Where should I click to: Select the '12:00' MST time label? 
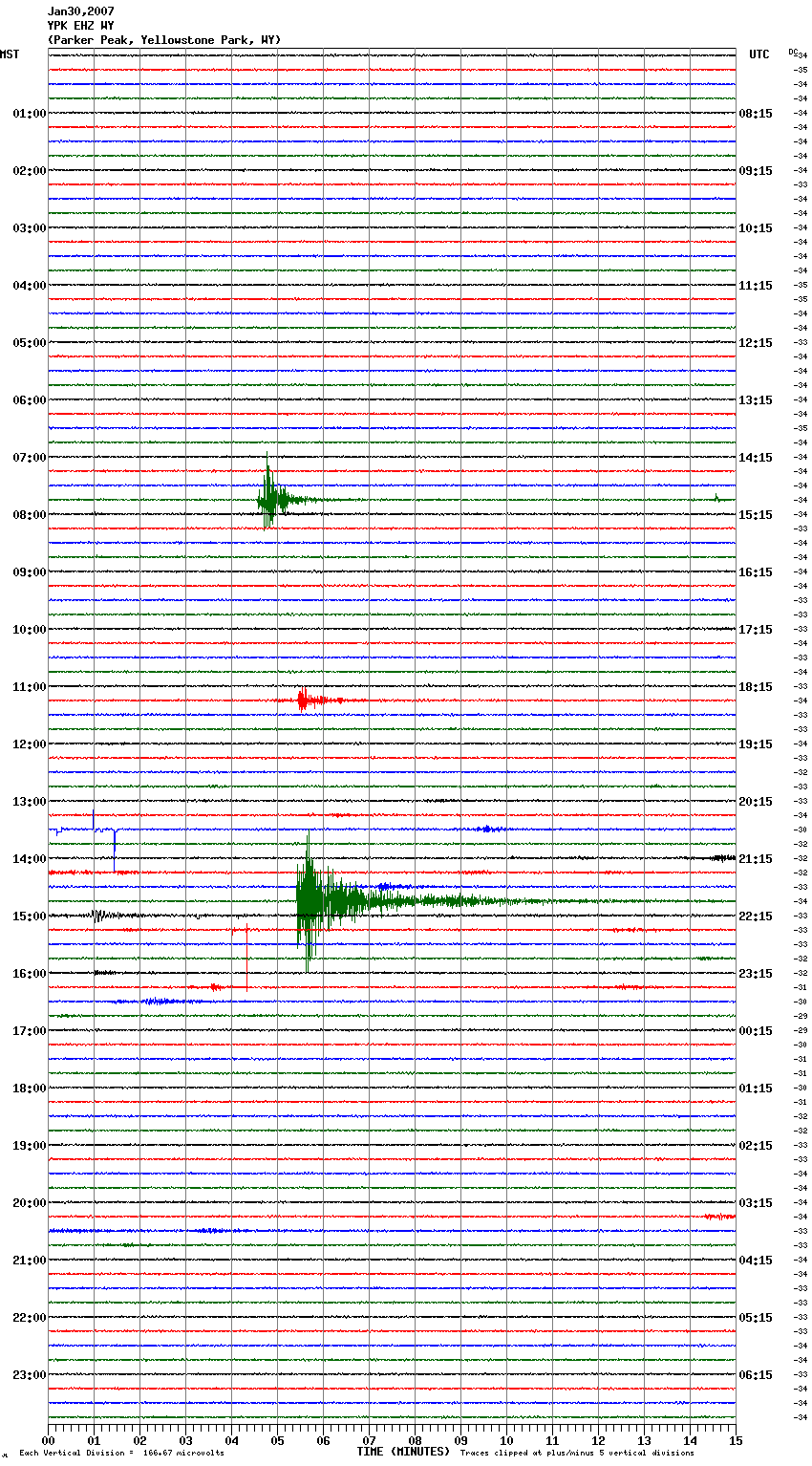[30, 744]
